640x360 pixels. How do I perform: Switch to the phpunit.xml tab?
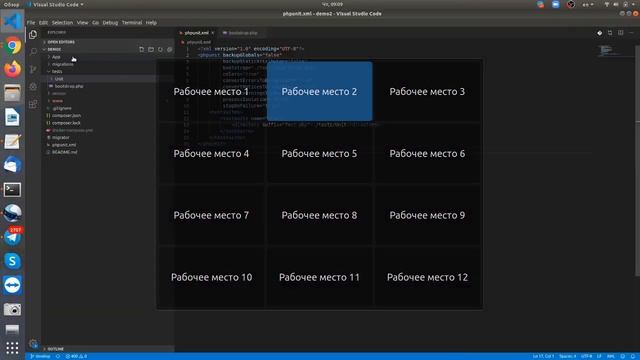[x=197, y=33]
